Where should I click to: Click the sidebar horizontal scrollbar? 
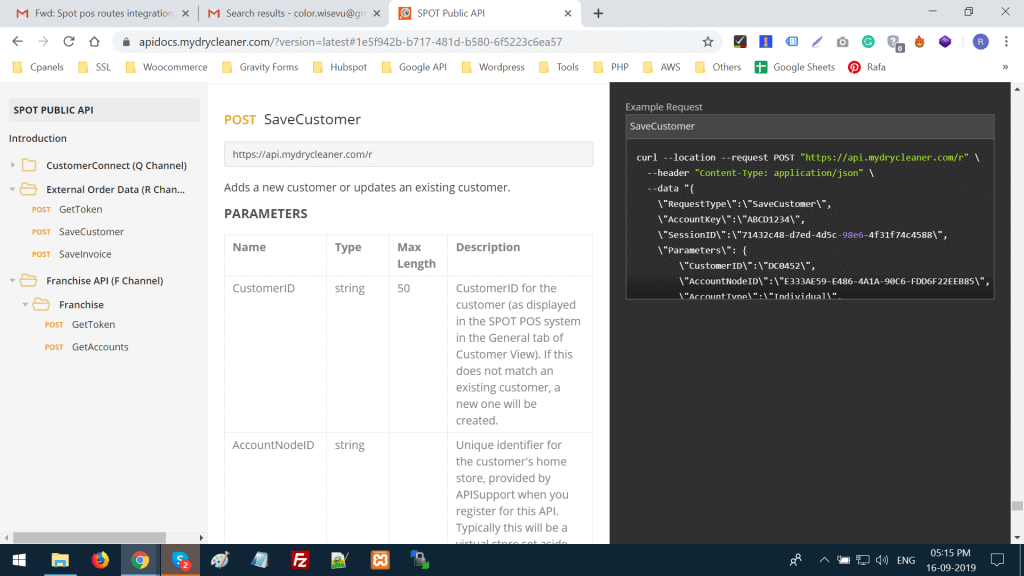89,537
